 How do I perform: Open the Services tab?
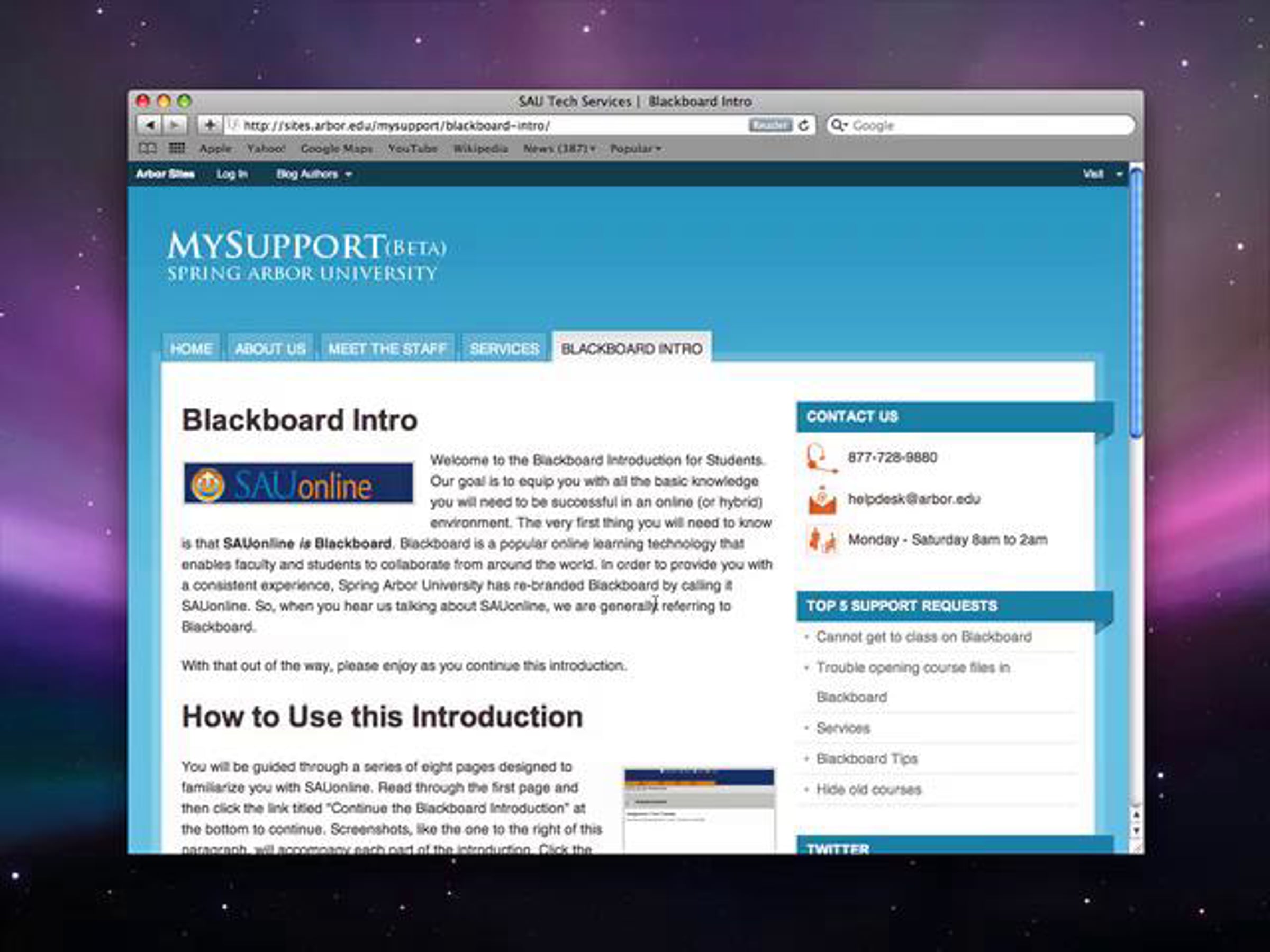tap(505, 349)
